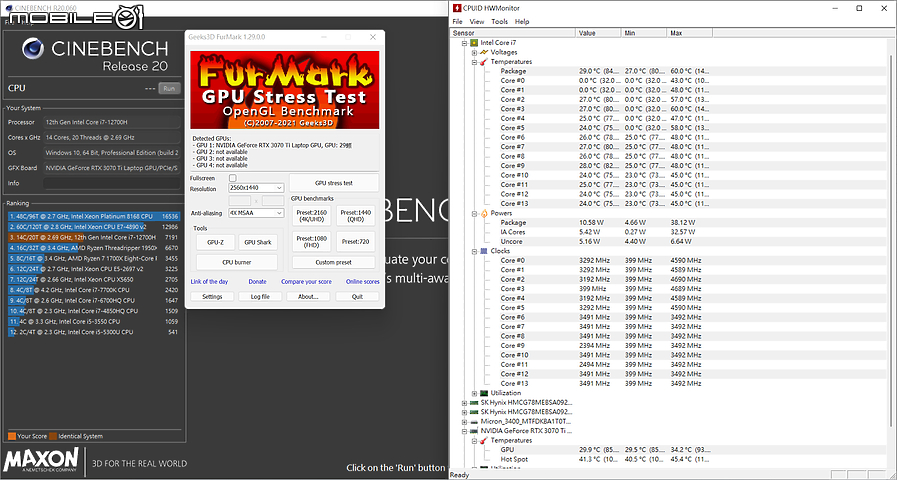Expand the Micron_3400 drive node
897x480 pixels.
click(x=465, y=422)
